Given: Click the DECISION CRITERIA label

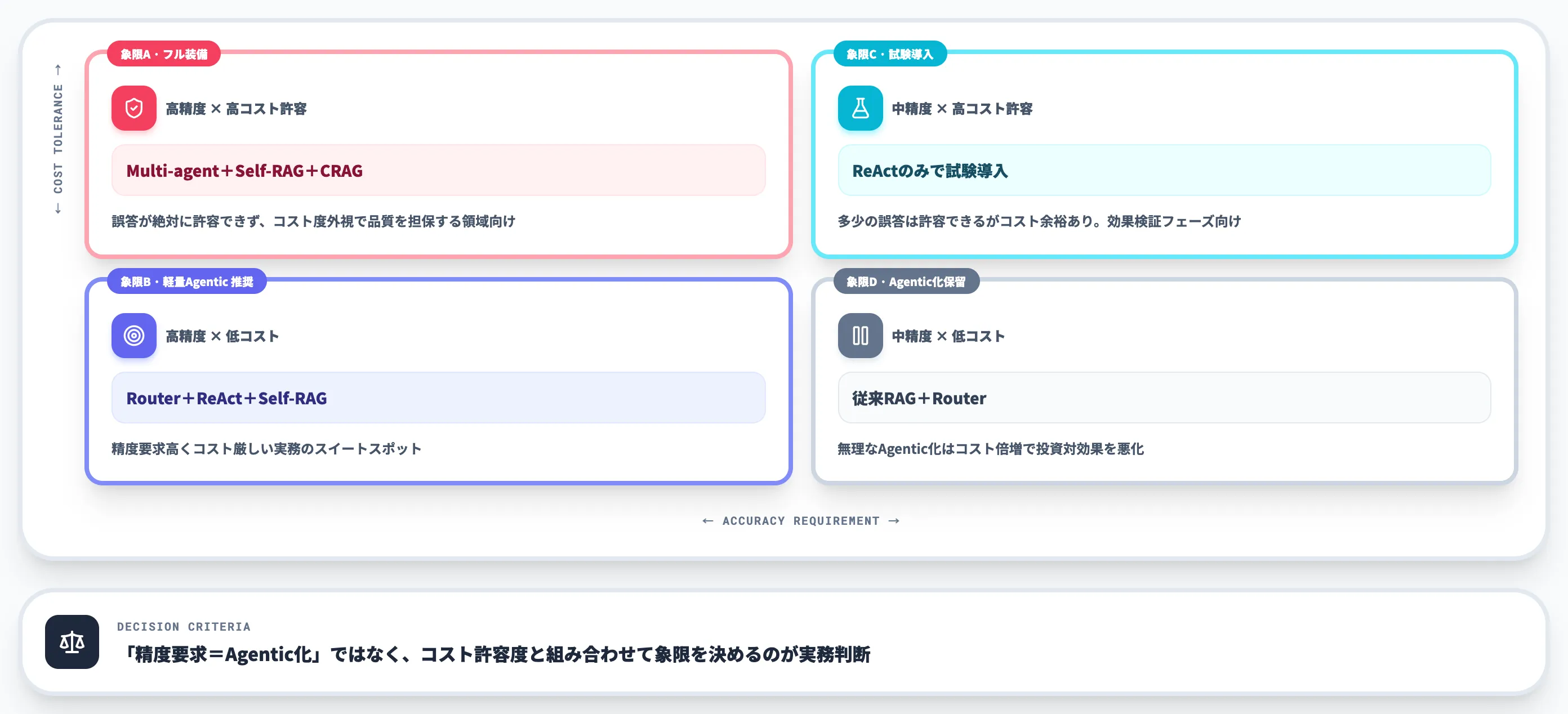Looking at the screenshot, I should click(x=184, y=626).
